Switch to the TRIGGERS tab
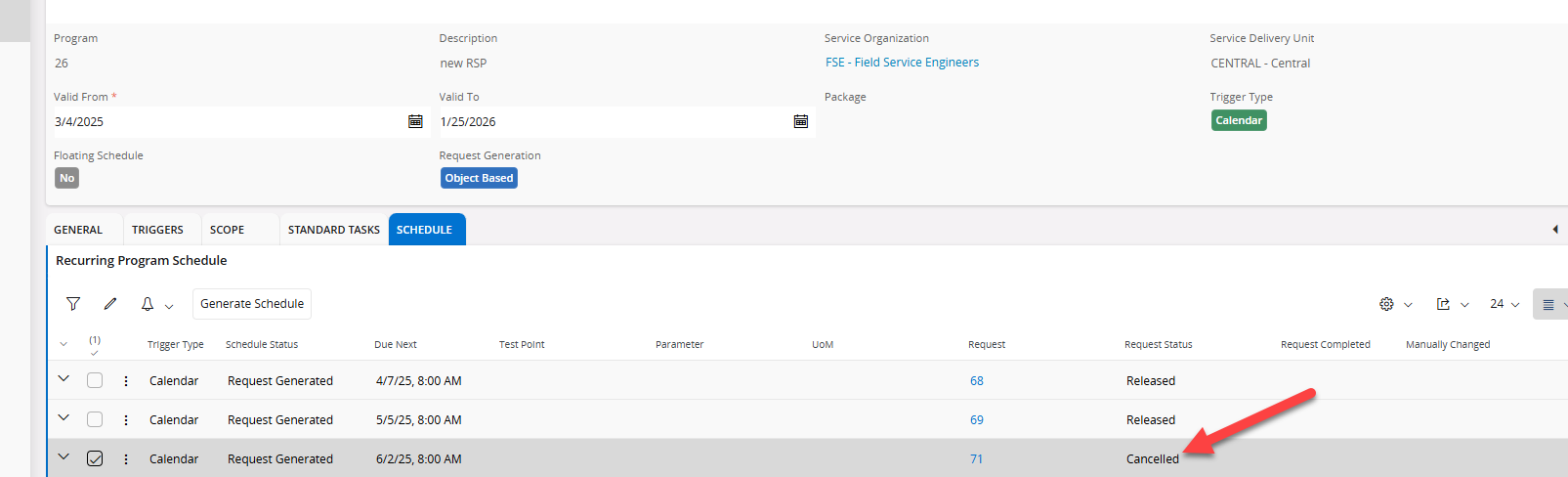Image resolution: width=1568 pixels, height=477 pixels. tap(157, 230)
